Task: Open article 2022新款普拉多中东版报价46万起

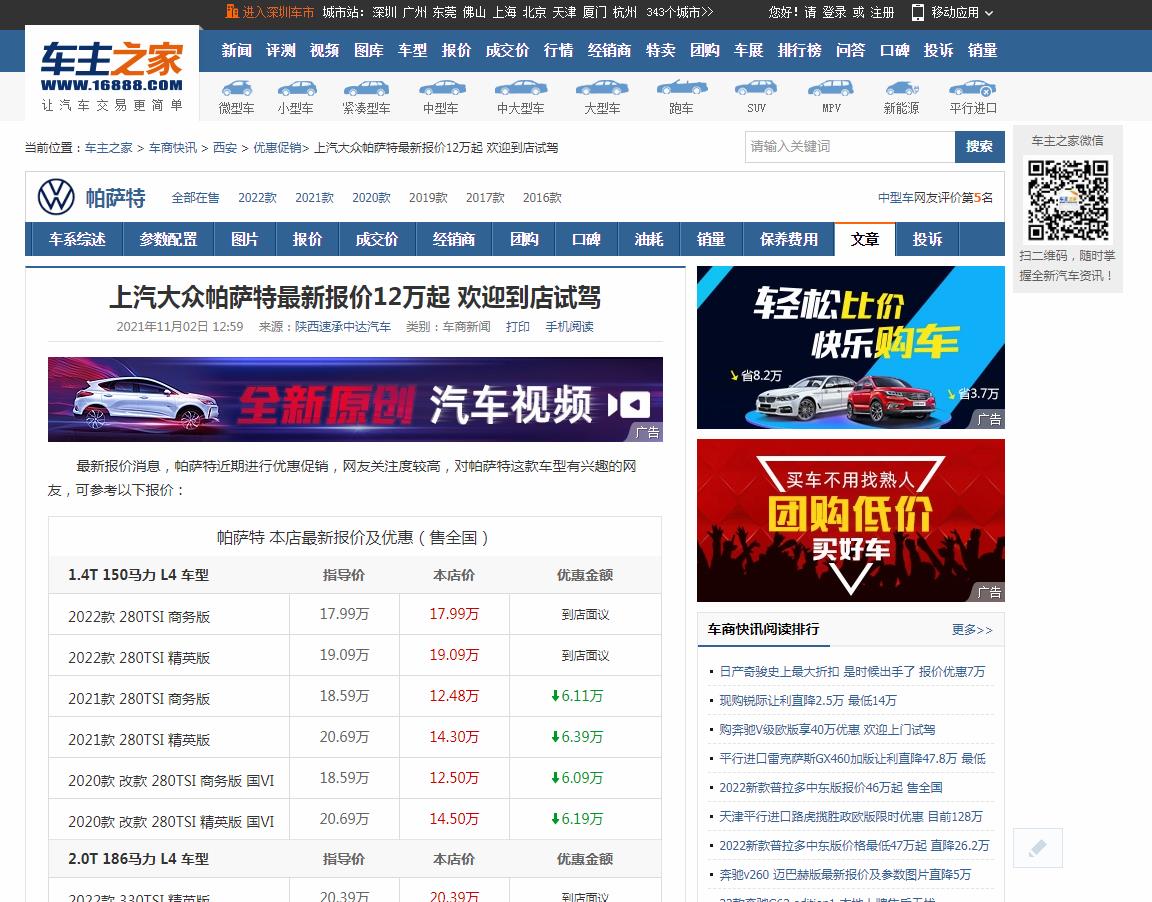Action: pos(831,787)
